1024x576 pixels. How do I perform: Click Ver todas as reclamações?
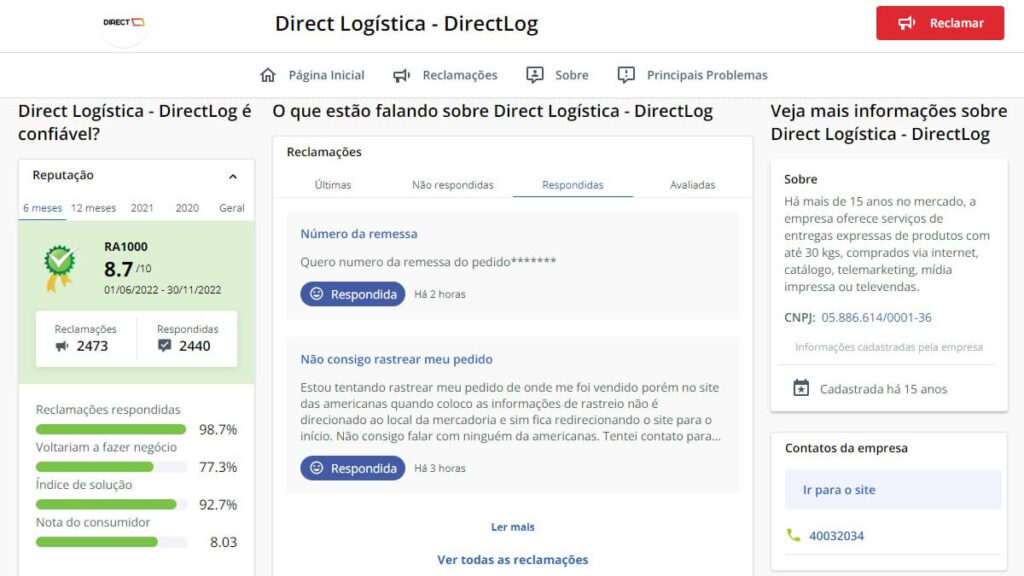coord(511,559)
